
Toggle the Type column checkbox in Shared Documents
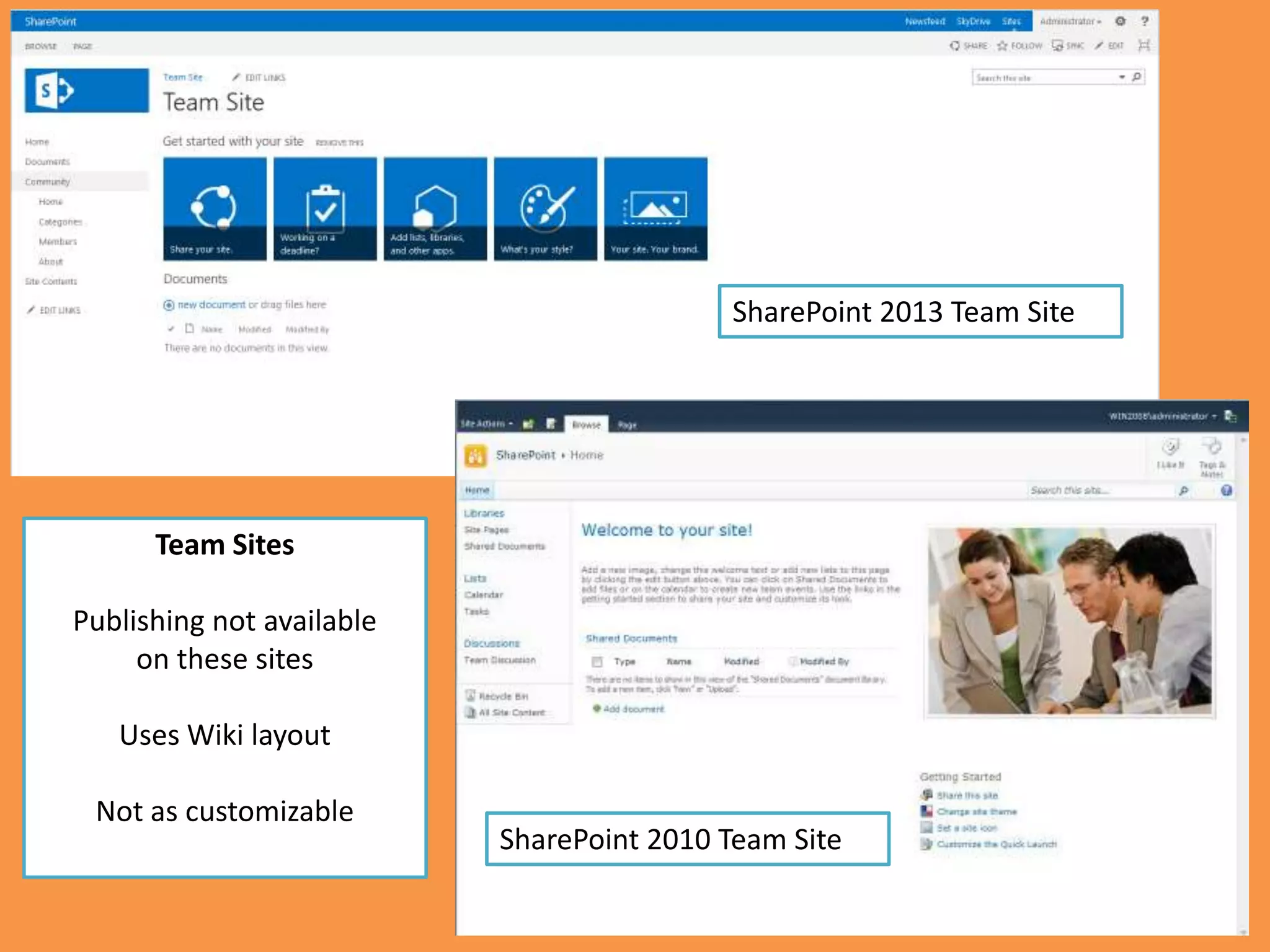pos(597,661)
